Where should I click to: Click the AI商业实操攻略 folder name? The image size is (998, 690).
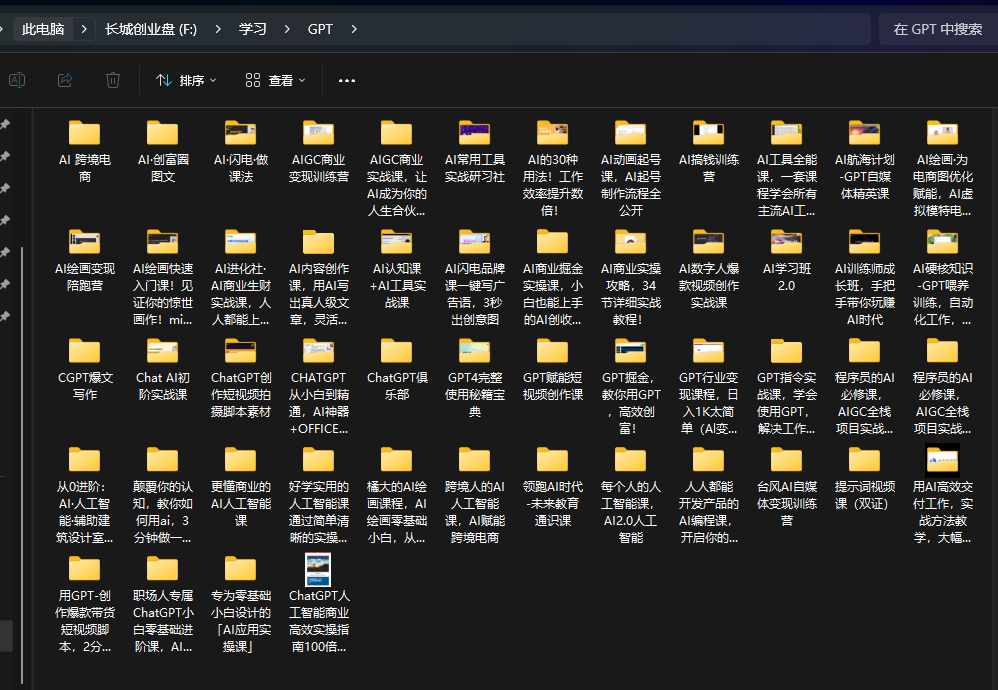[x=630, y=294]
